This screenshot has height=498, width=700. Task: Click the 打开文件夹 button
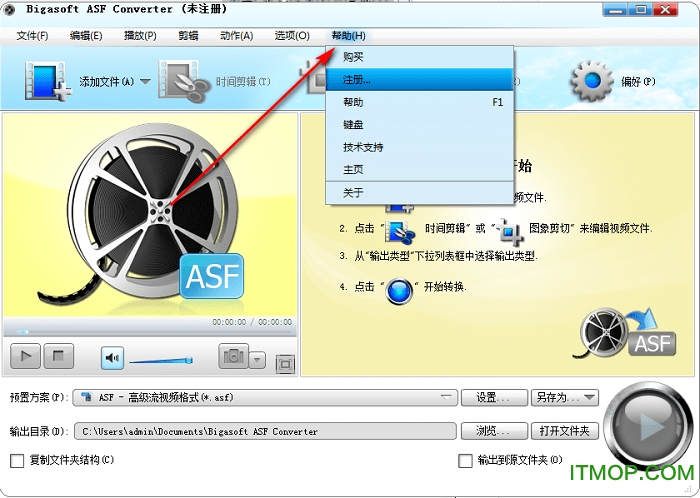565,431
